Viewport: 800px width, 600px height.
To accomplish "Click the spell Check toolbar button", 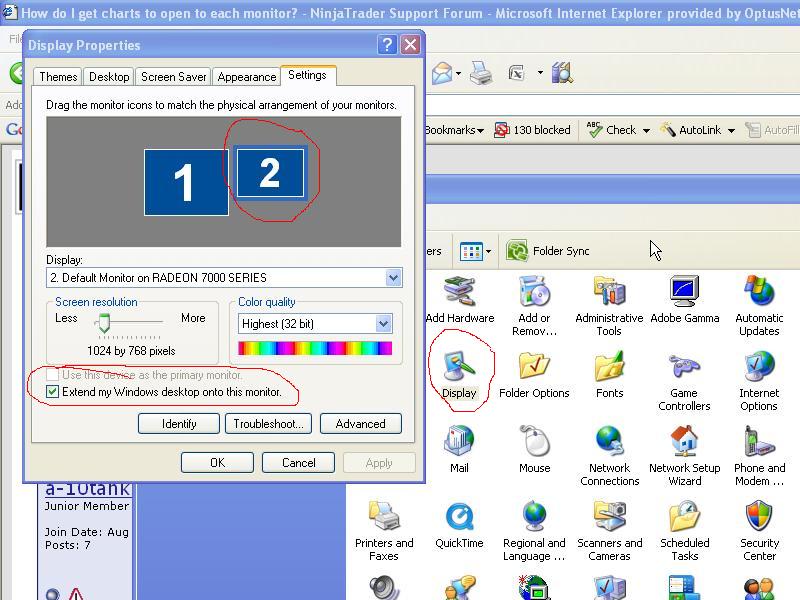I will point(612,130).
